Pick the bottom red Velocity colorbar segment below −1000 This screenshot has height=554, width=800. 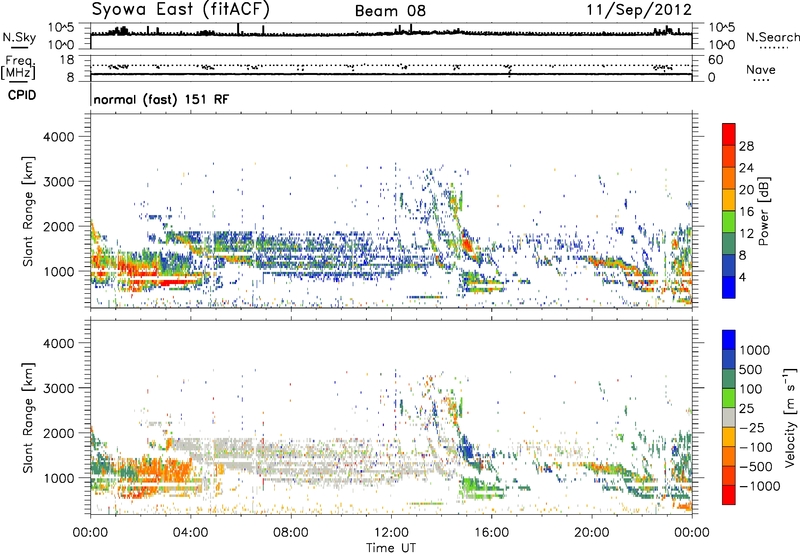[729, 495]
